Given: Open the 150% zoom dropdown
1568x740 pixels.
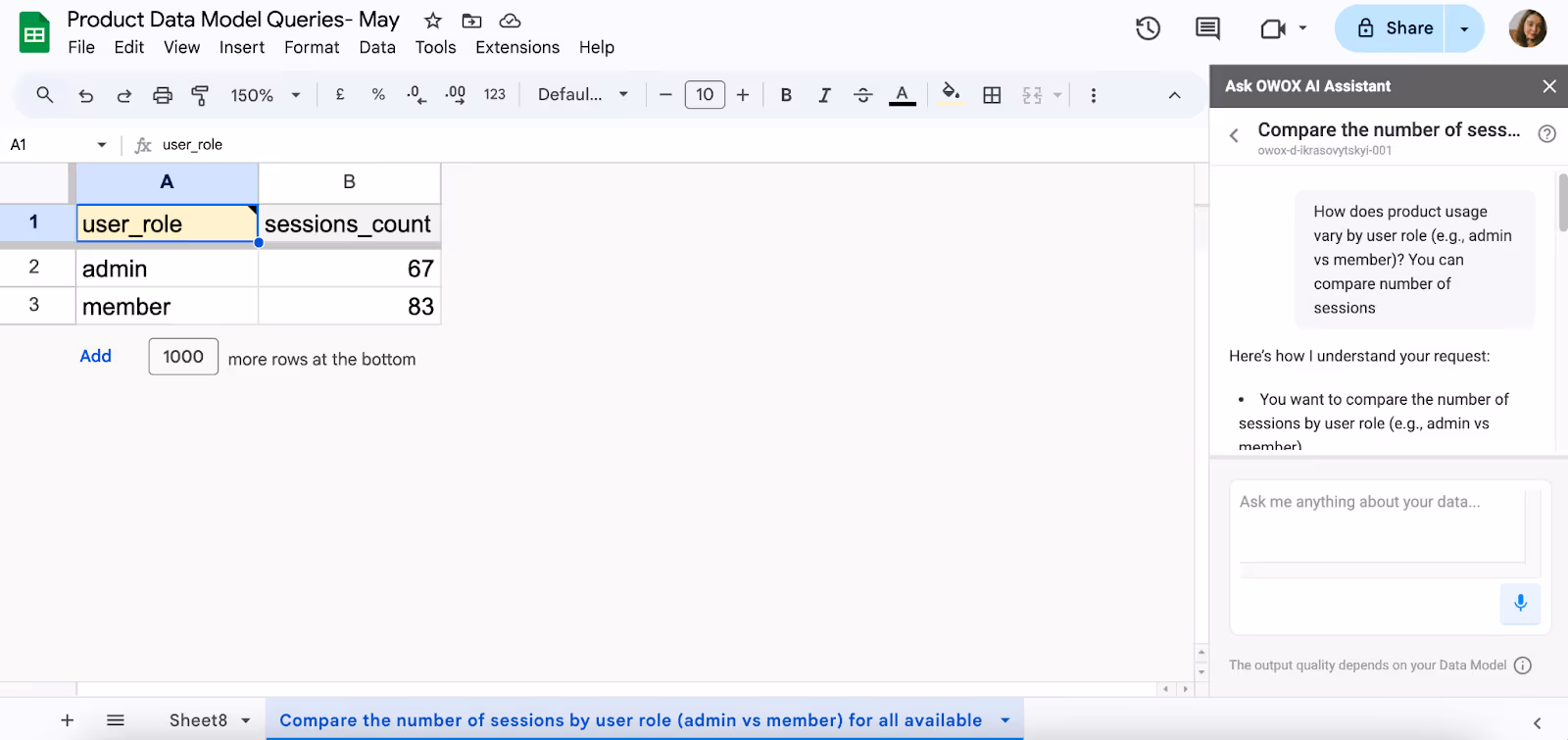Looking at the screenshot, I should [265, 95].
